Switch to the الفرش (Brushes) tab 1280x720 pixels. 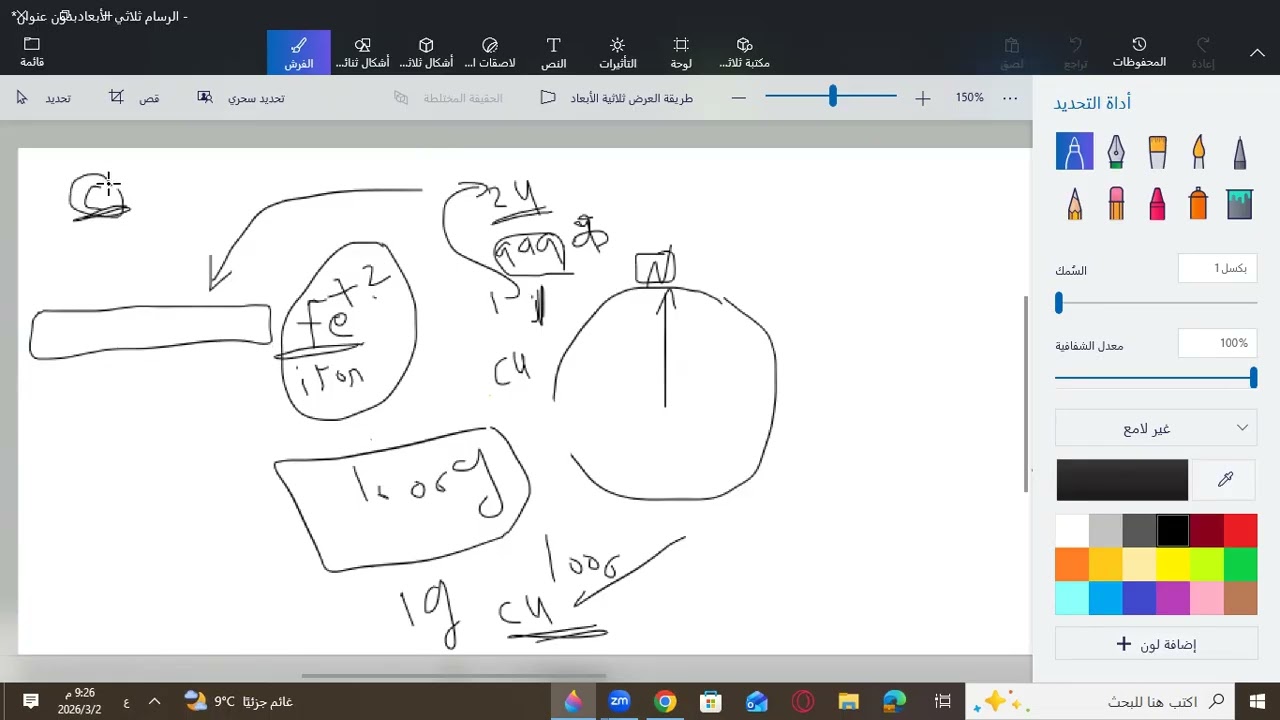(x=298, y=53)
